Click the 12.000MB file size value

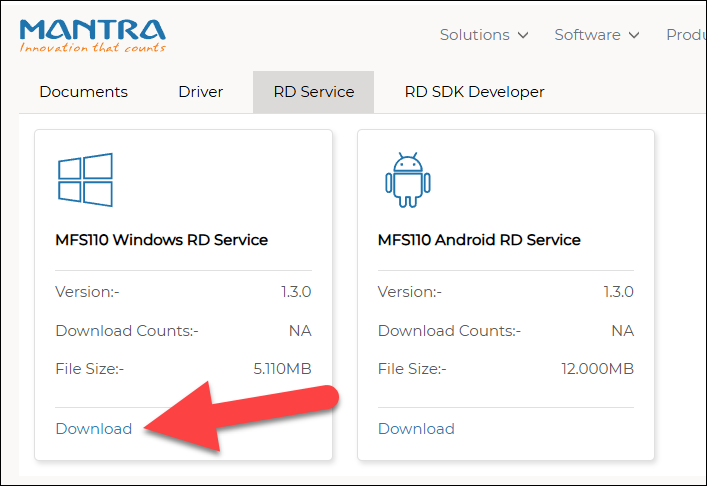(x=597, y=369)
